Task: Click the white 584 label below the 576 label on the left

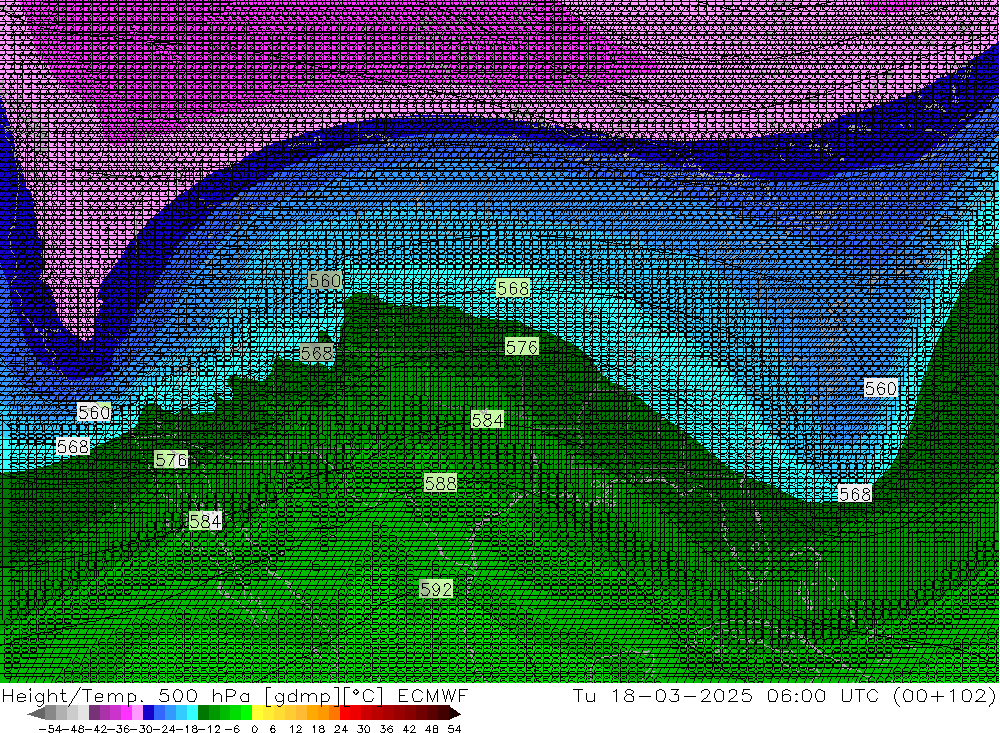Action: pos(205,521)
